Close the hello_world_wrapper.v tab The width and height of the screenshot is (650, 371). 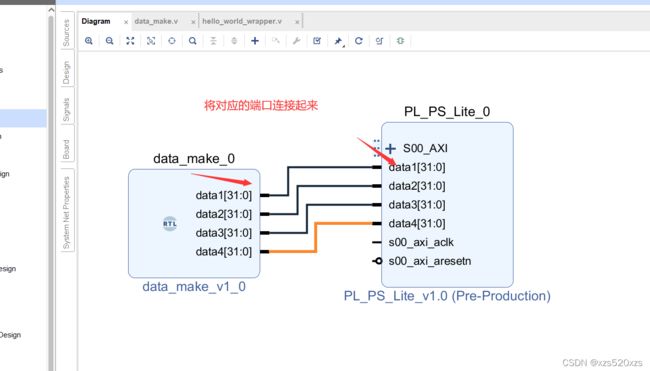tap(297, 22)
